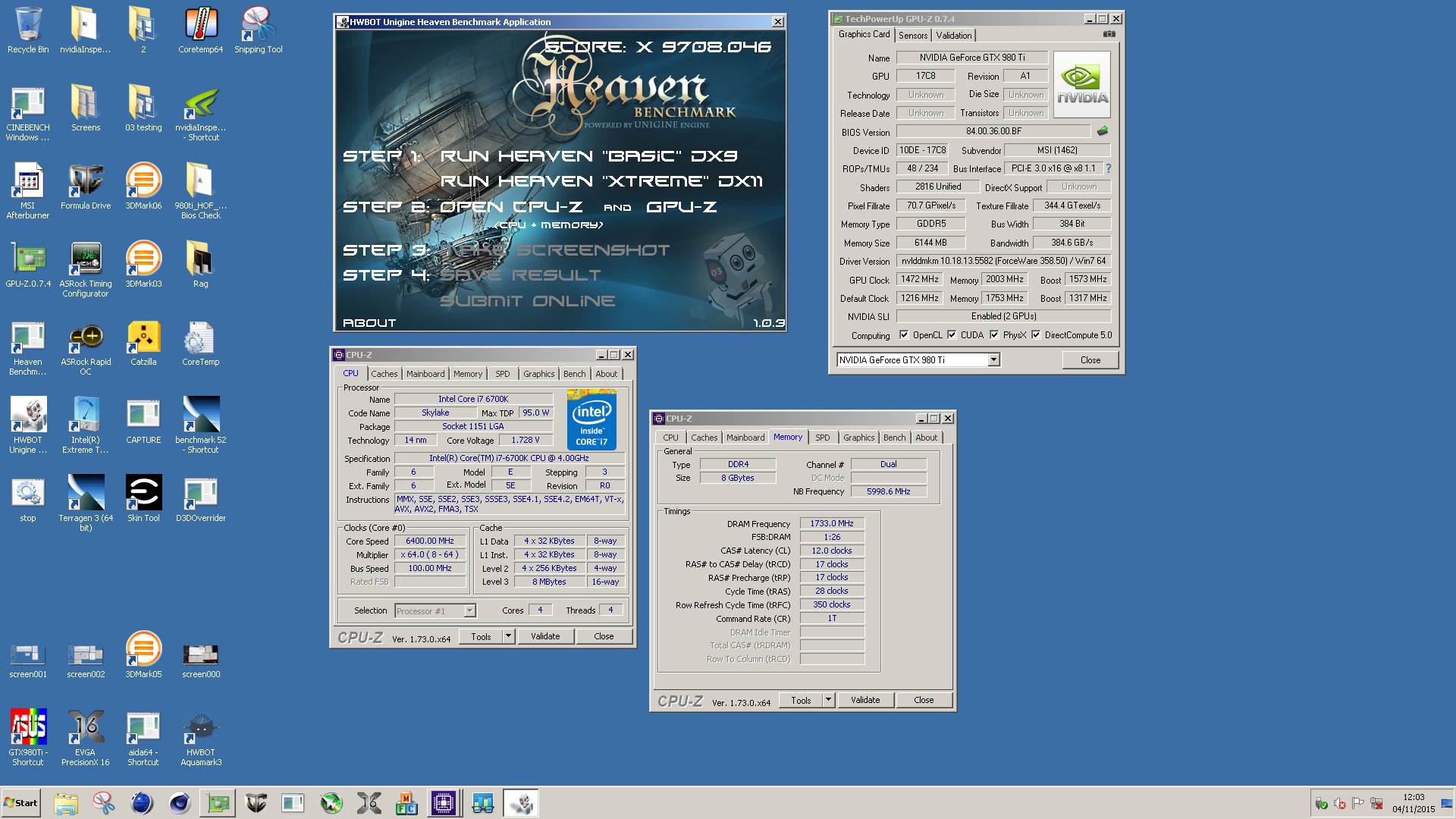This screenshot has height=819, width=1456.
Task: Toggle the PhysX checkbox in GPU-Z
Action: coord(993,334)
